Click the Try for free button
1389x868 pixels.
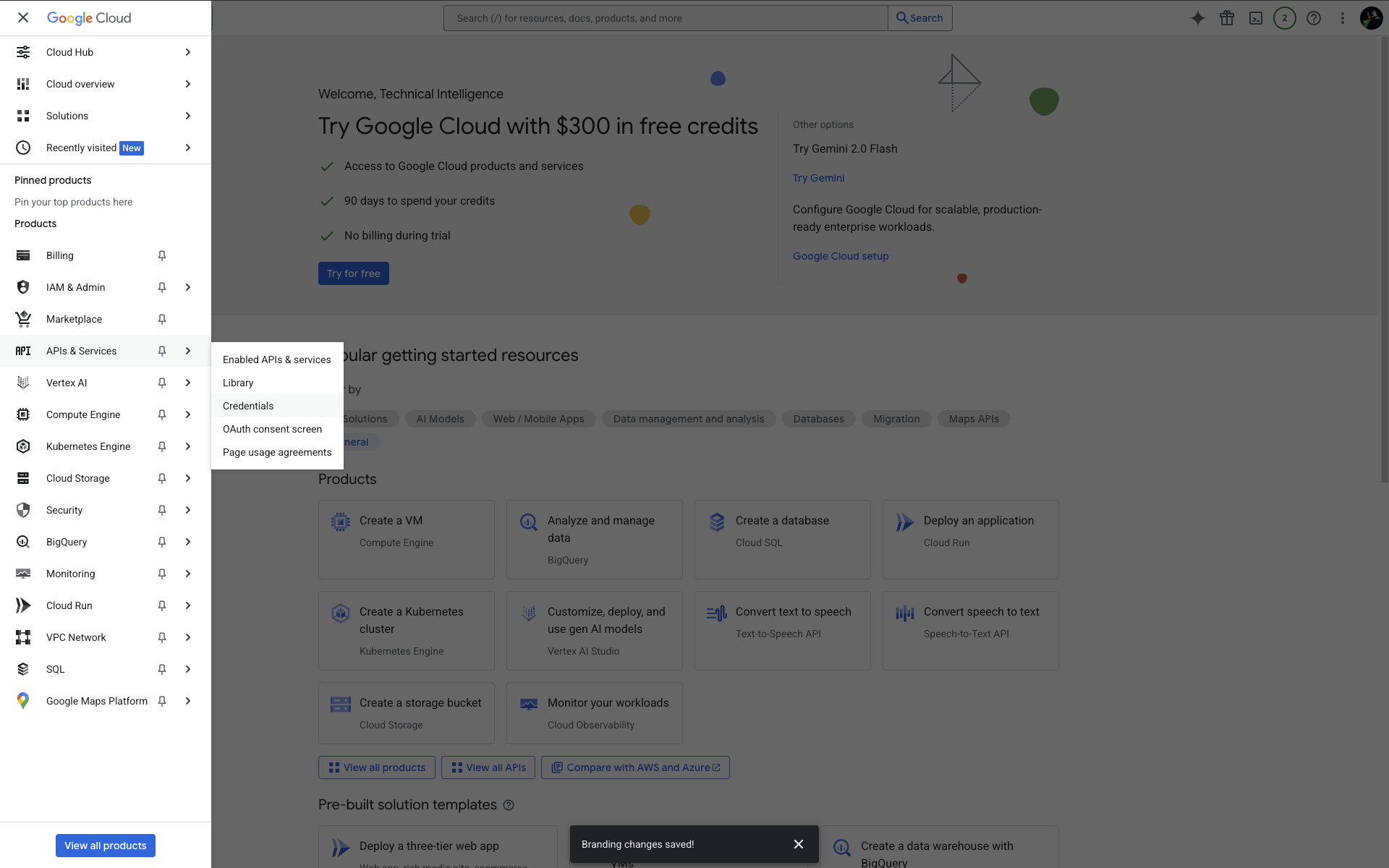[x=354, y=273]
